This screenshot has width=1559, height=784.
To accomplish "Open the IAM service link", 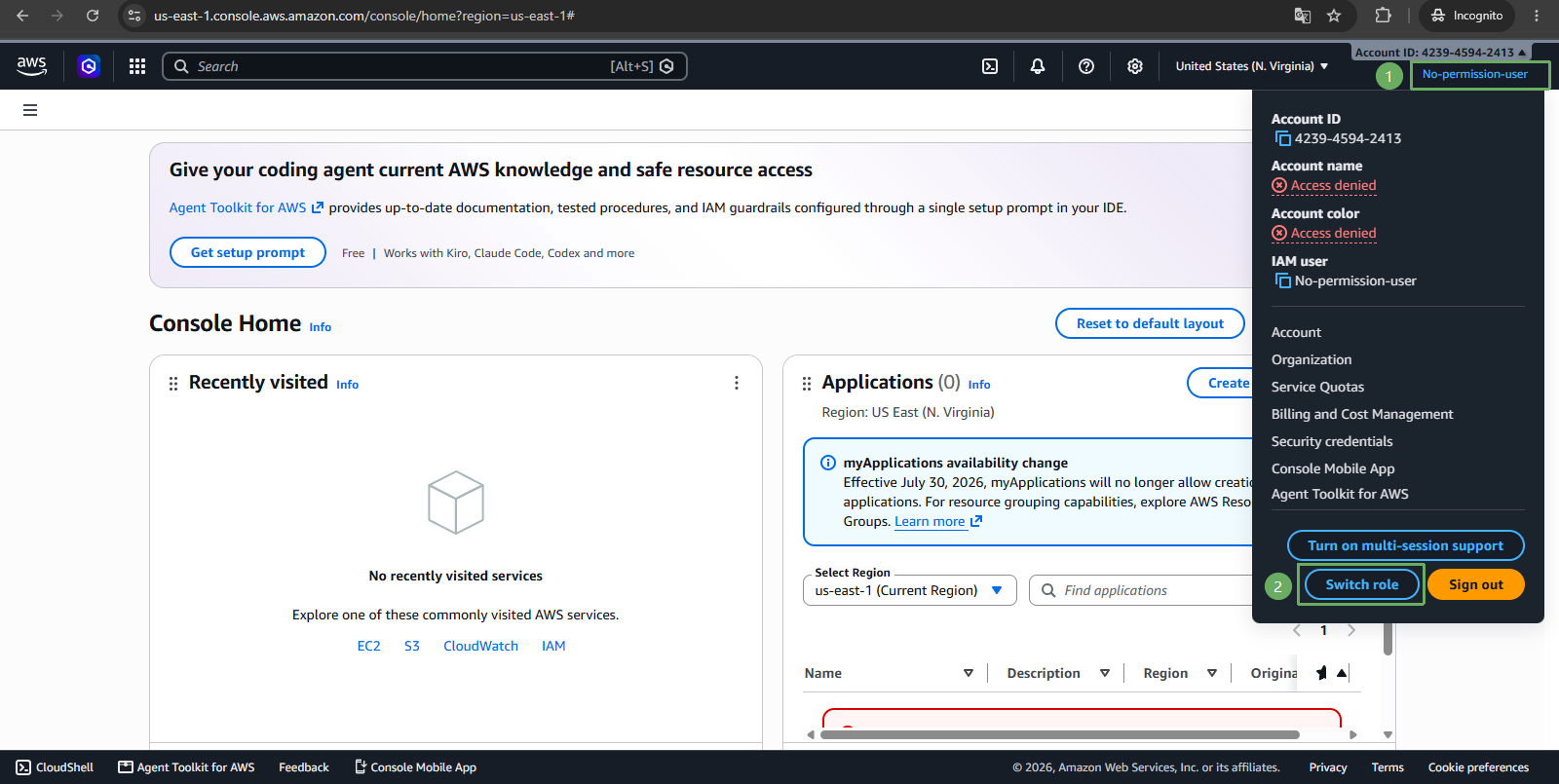I will [553, 646].
